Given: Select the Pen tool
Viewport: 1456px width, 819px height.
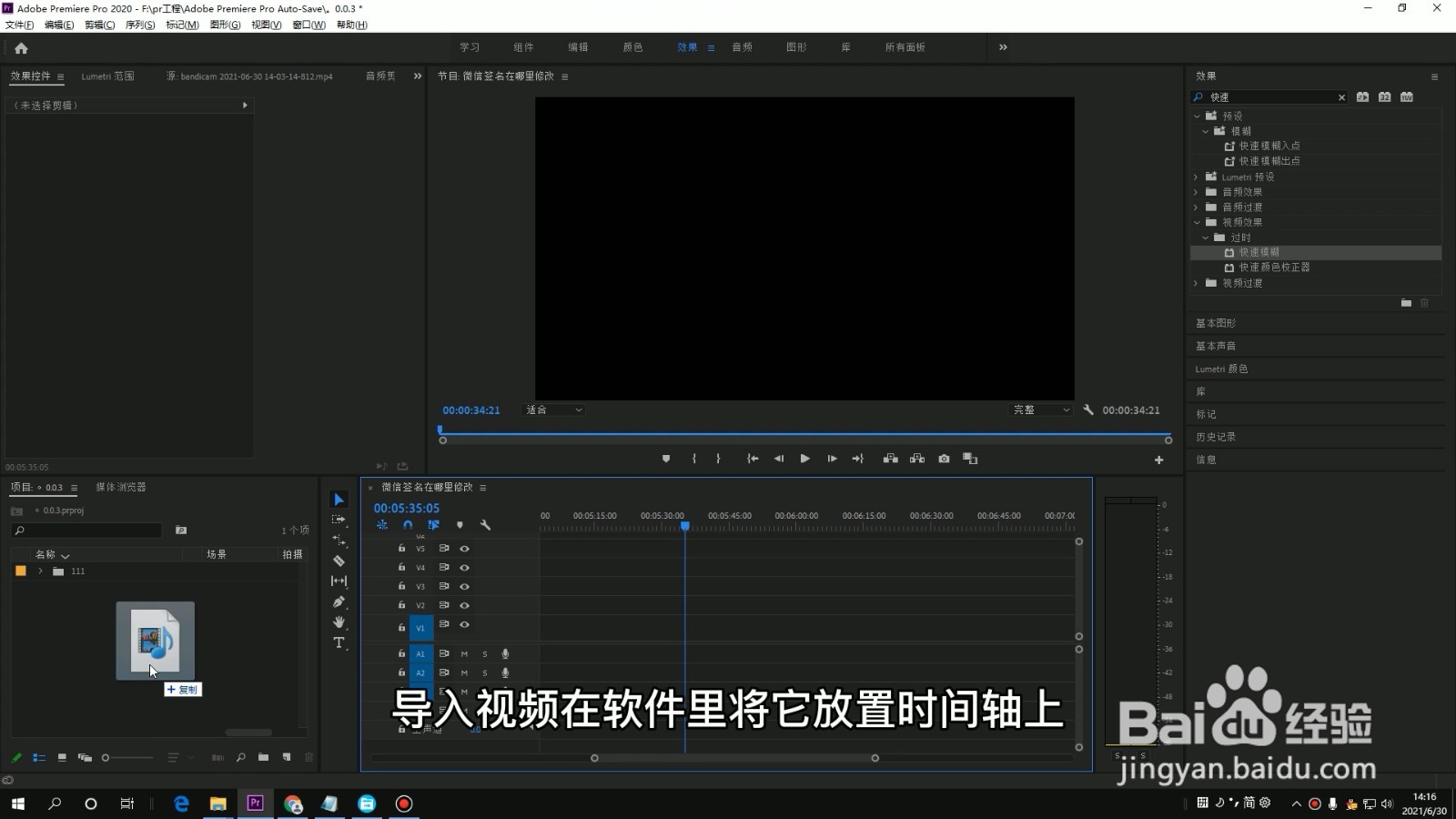Looking at the screenshot, I should pyautogui.click(x=339, y=602).
